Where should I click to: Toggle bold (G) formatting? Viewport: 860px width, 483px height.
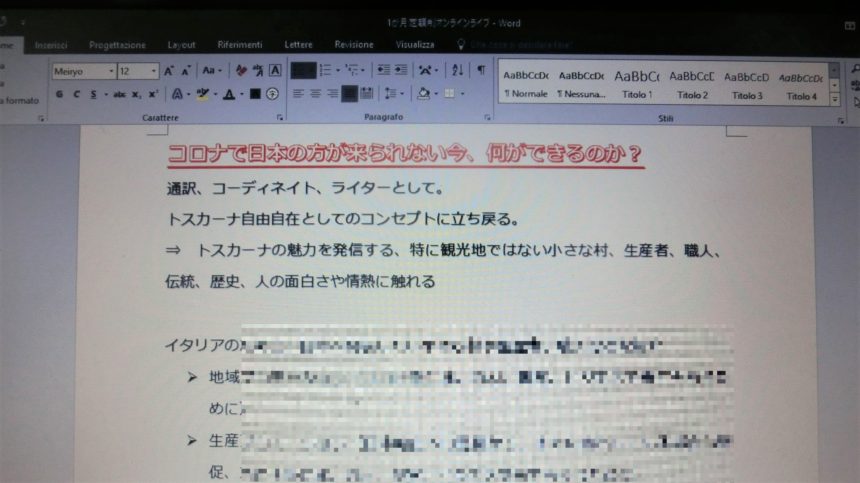coord(59,94)
